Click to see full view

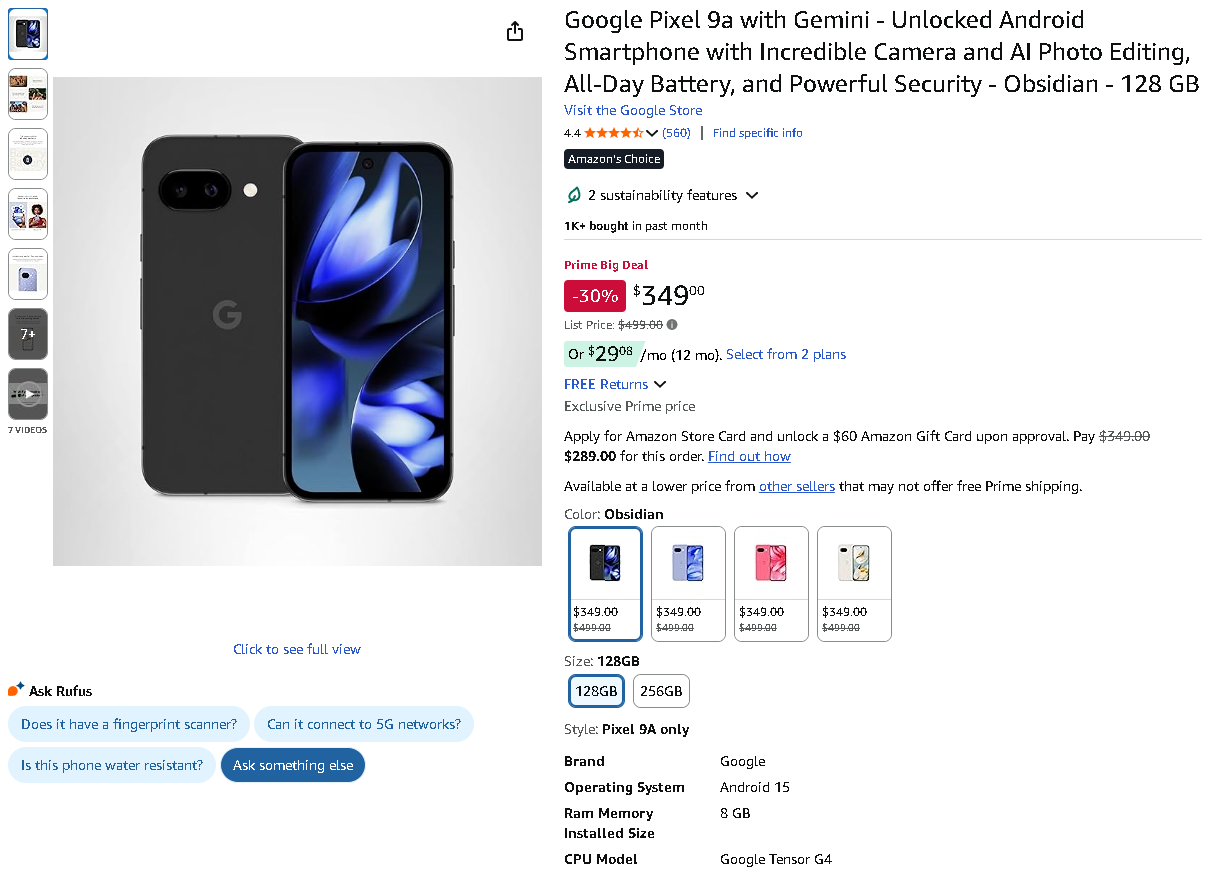coord(297,649)
